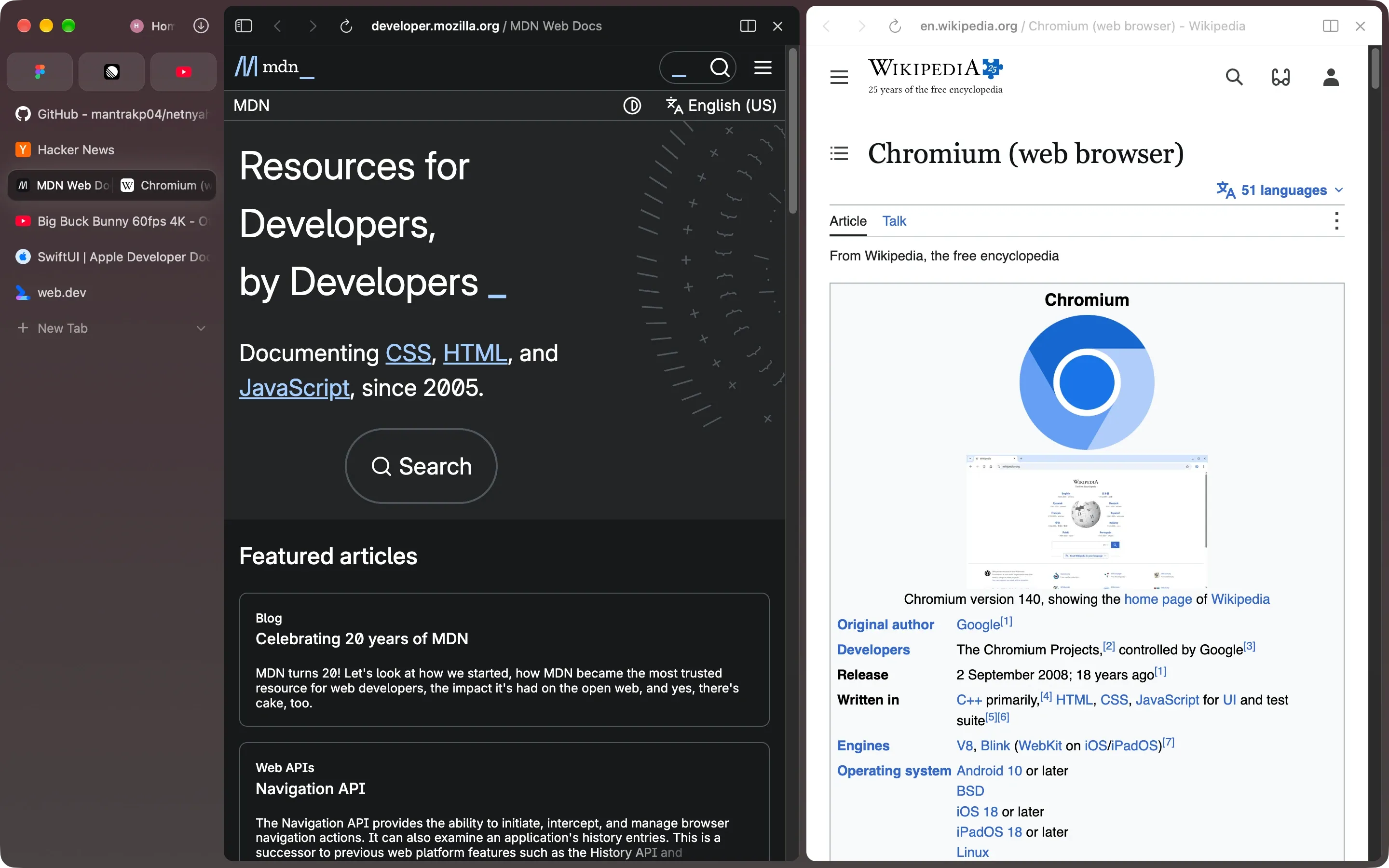Reload the Wikipedia page

click(895, 26)
